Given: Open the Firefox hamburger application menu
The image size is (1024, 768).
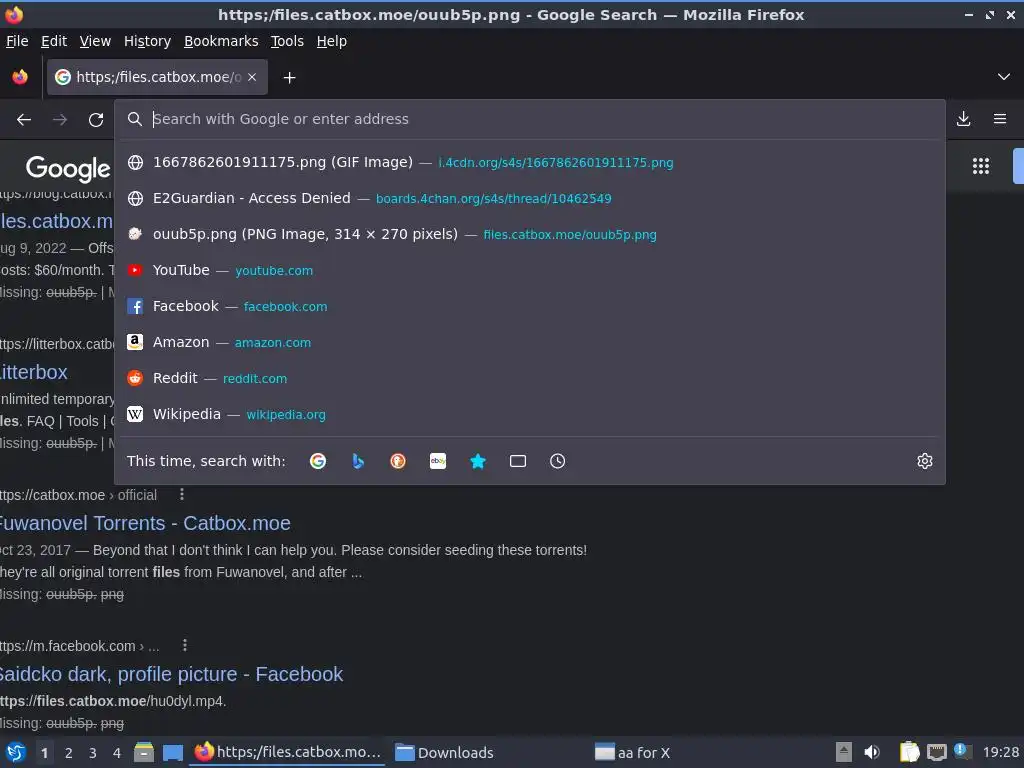Looking at the screenshot, I should (1000, 119).
